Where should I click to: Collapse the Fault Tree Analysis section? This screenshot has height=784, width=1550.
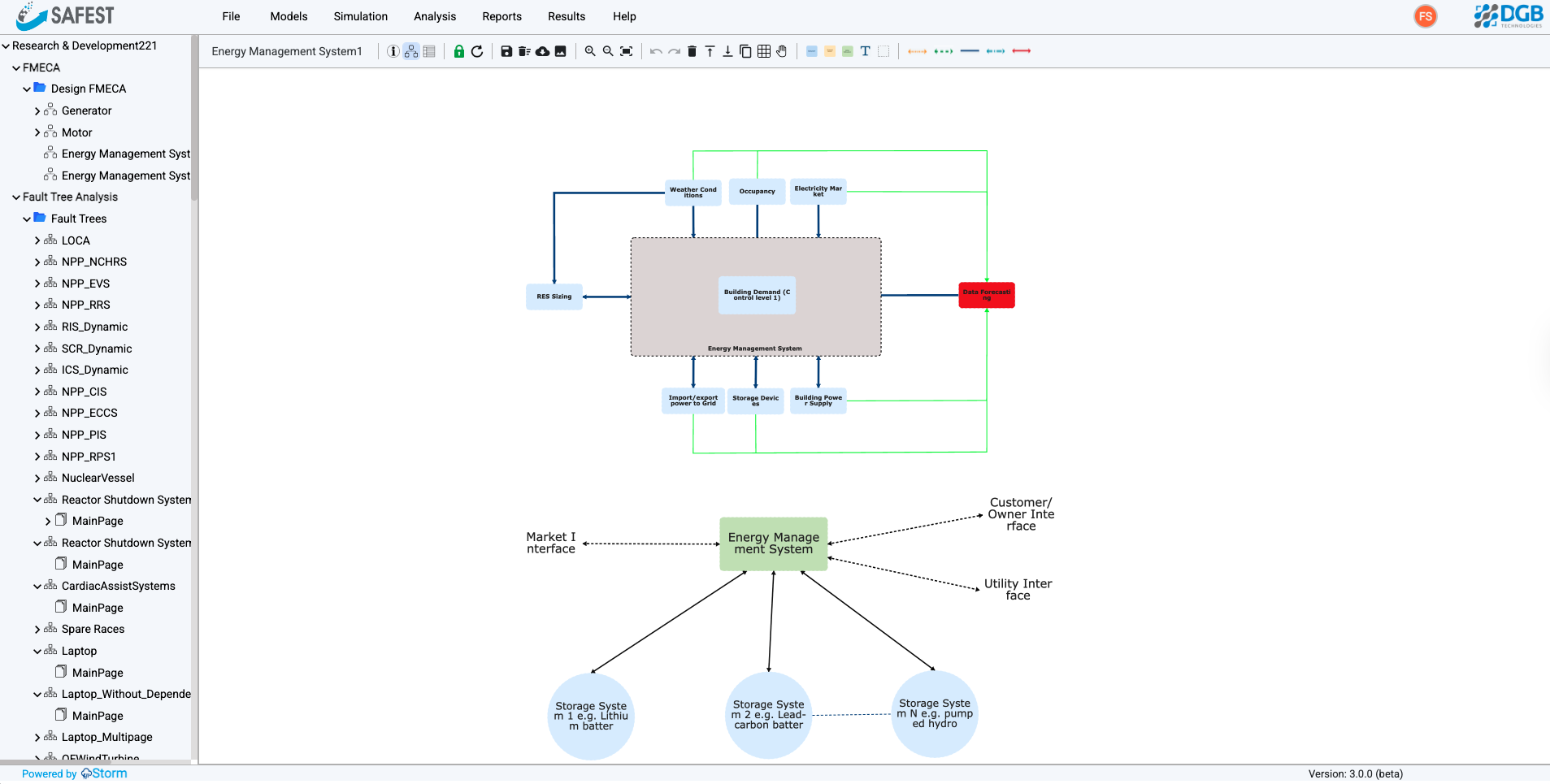pos(14,197)
